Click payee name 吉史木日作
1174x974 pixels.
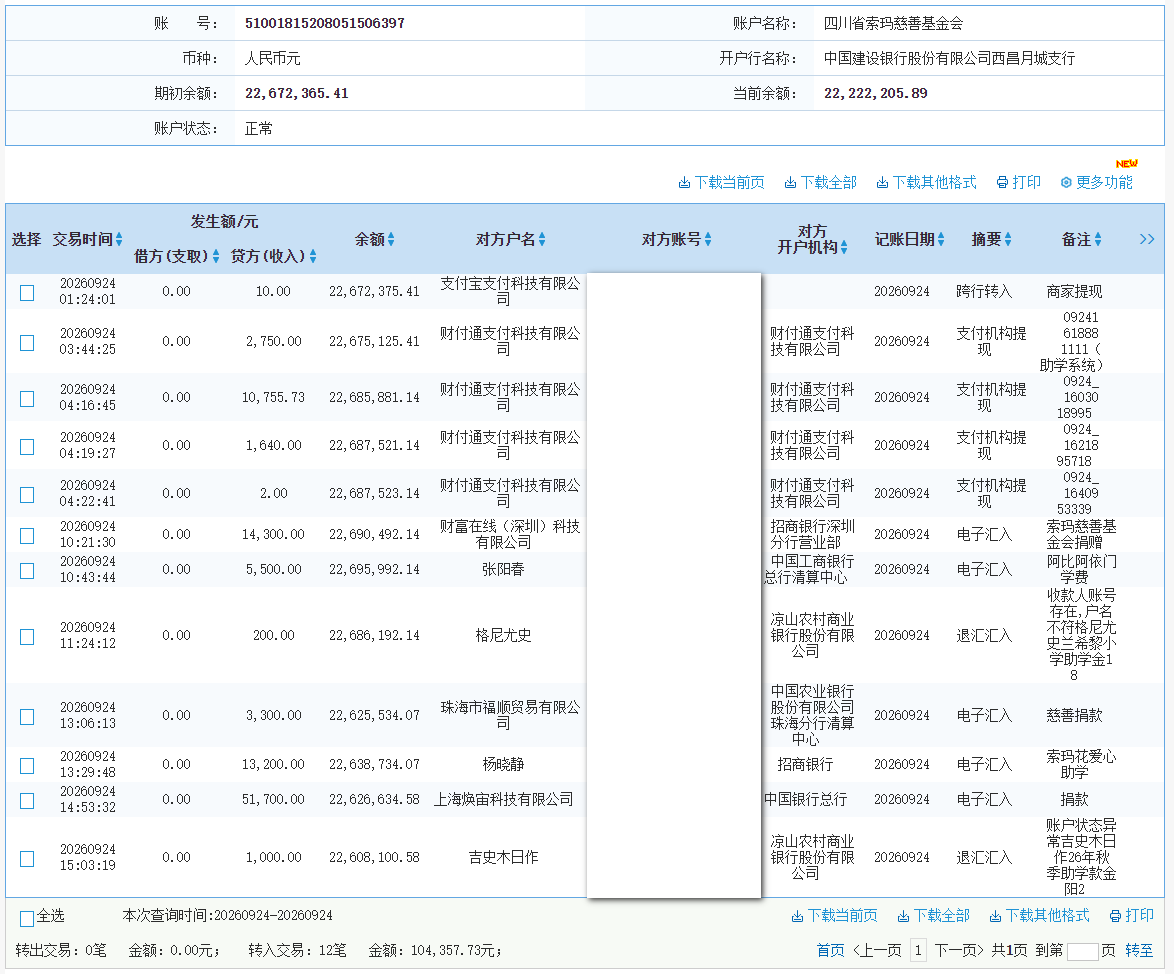[503, 857]
